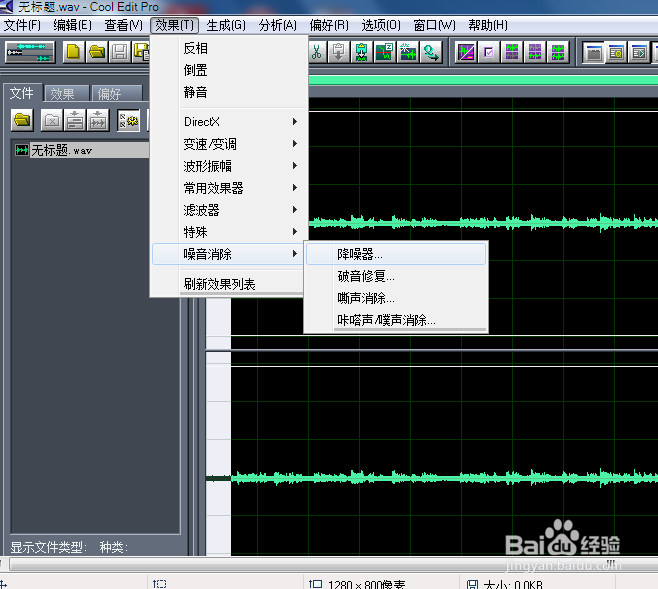Open the 偏好(R) menu
Image resolution: width=658 pixels, height=589 pixels.
(x=329, y=25)
